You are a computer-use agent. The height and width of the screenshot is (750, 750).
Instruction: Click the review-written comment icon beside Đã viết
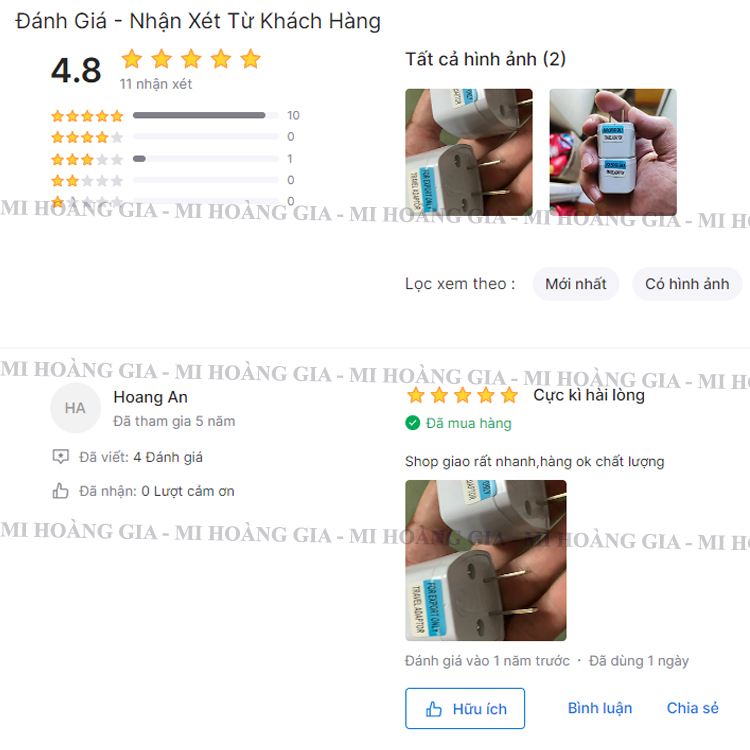tap(60, 457)
